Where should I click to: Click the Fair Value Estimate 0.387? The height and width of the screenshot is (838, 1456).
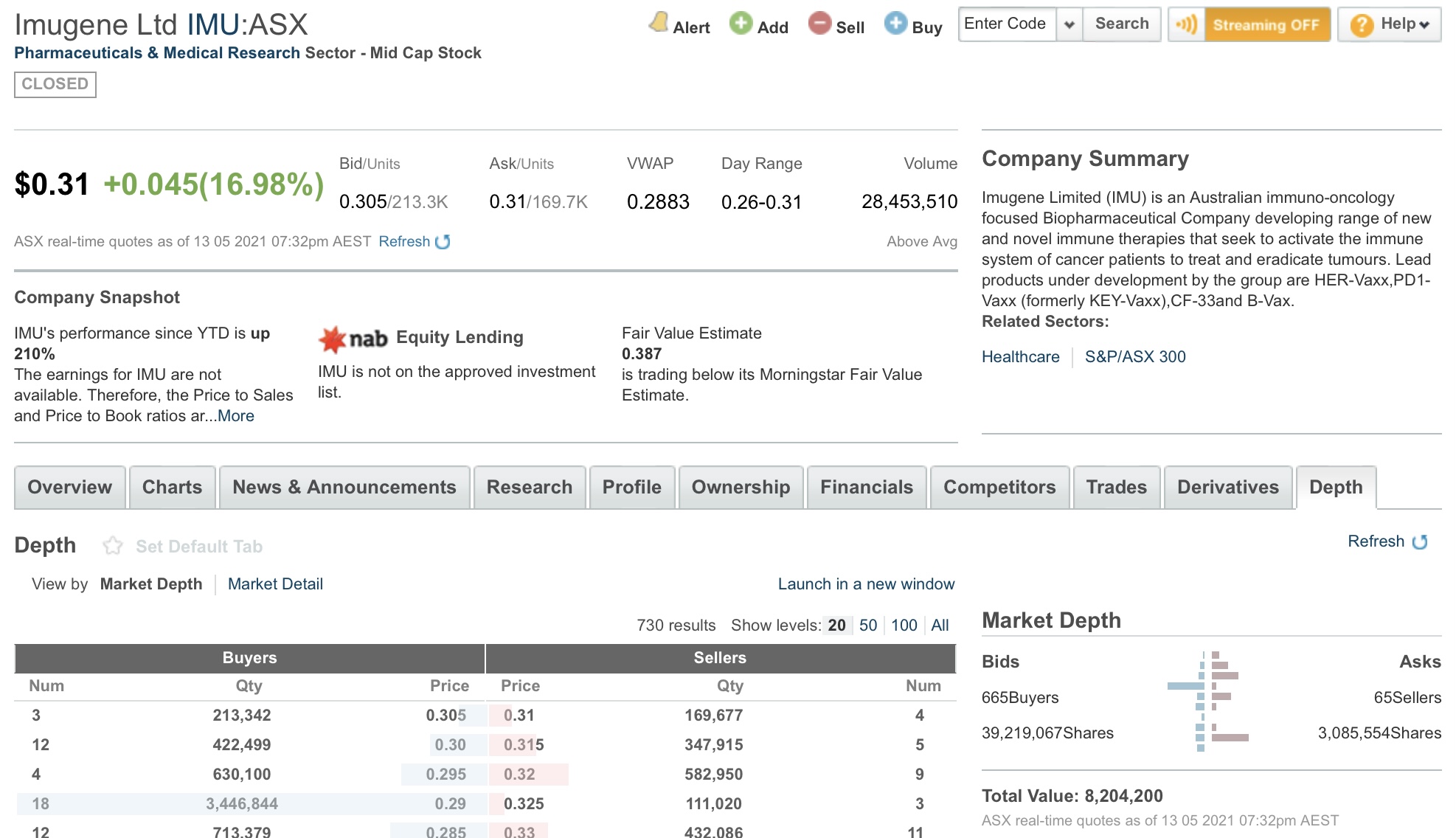[x=642, y=354]
